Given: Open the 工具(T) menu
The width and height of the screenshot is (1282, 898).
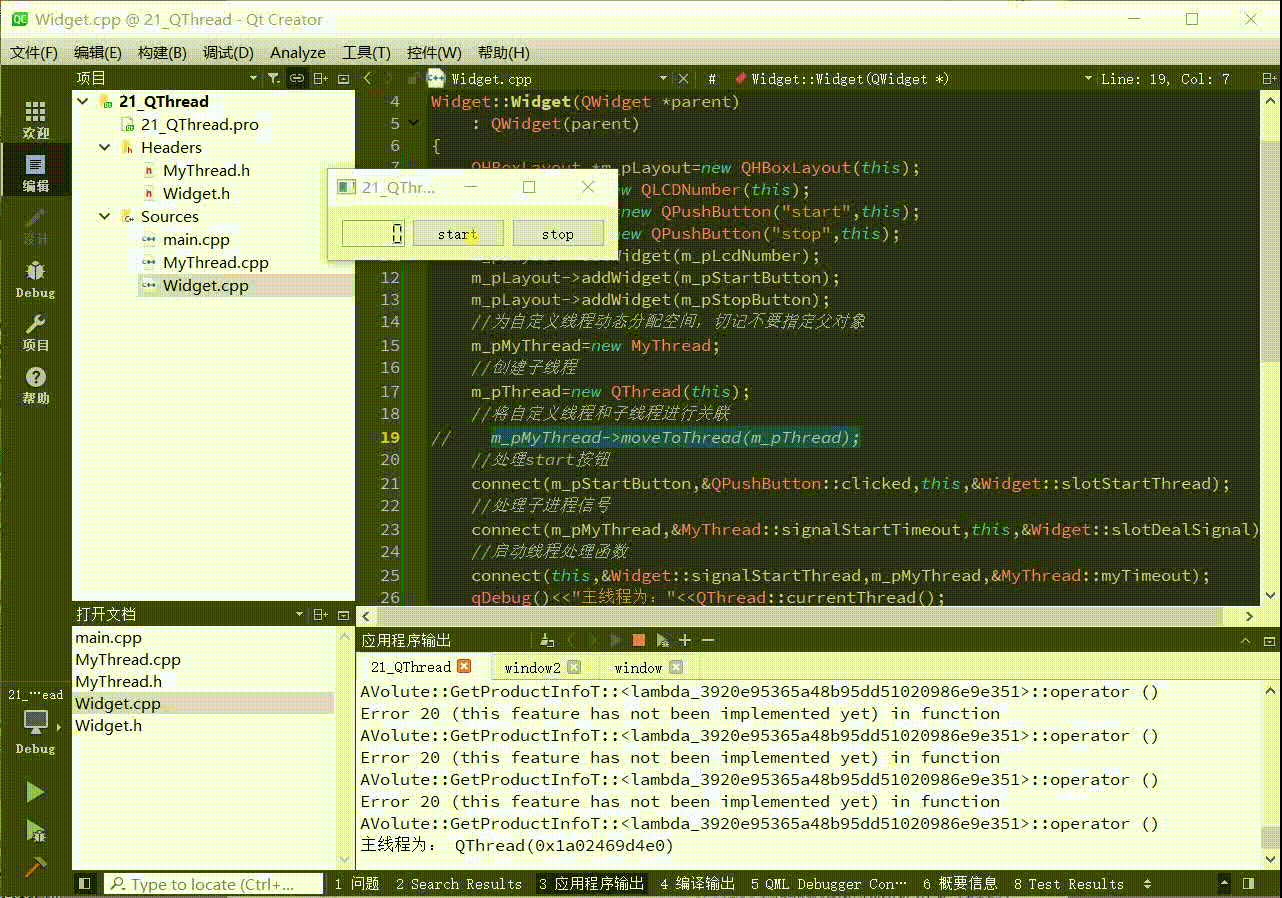Looking at the screenshot, I should [x=366, y=52].
